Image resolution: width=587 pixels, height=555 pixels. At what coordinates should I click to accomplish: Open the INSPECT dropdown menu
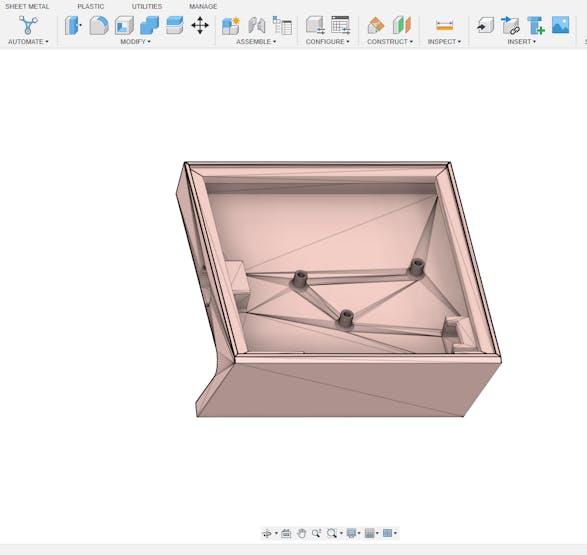point(444,42)
